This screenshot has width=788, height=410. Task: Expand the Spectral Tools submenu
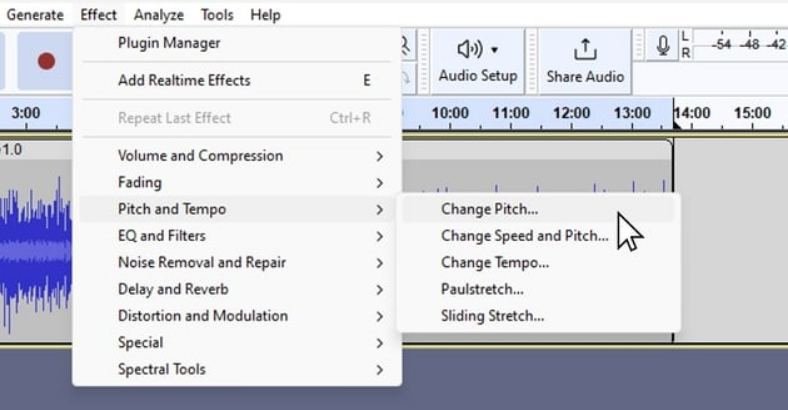coord(162,370)
